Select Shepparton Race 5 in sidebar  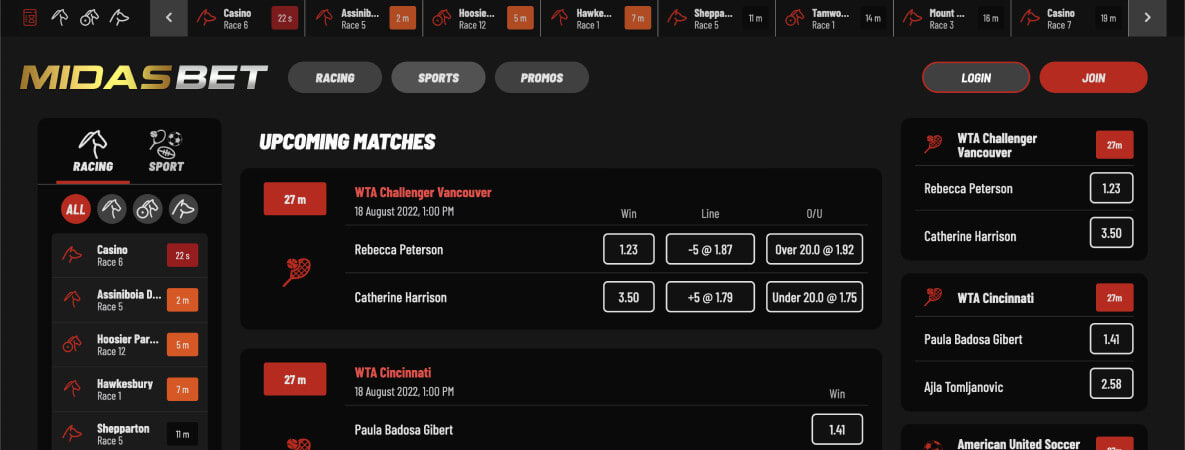(129, 433)
